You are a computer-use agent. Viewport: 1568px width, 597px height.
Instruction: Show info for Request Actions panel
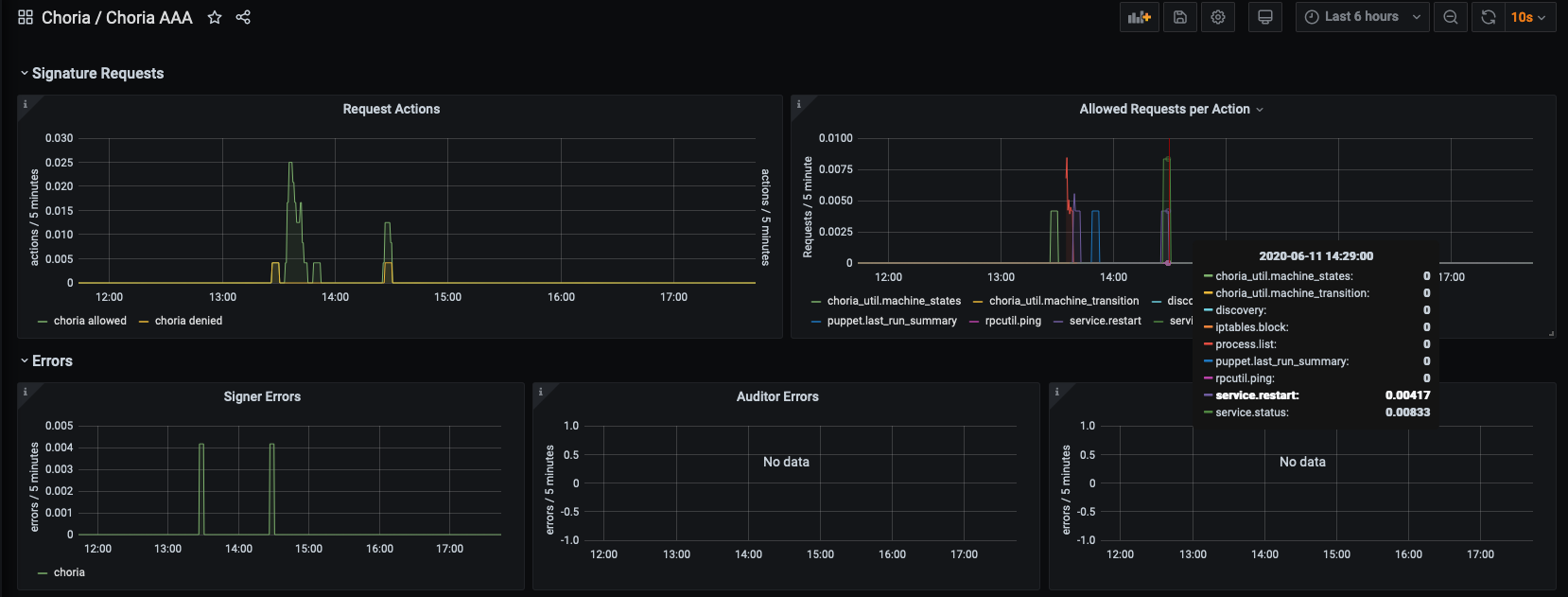point(26,104)
